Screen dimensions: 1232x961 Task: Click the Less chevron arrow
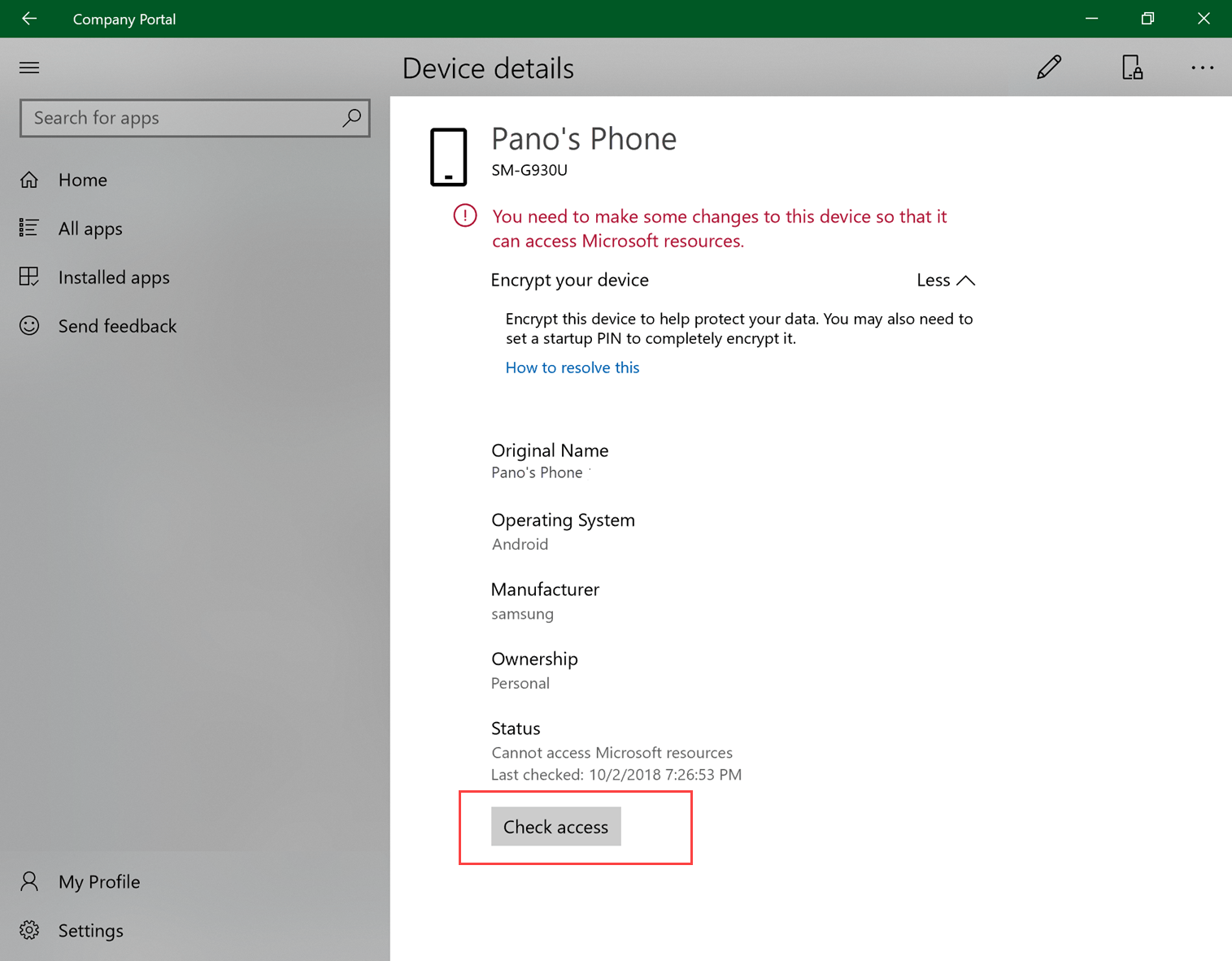click(966, 280)
